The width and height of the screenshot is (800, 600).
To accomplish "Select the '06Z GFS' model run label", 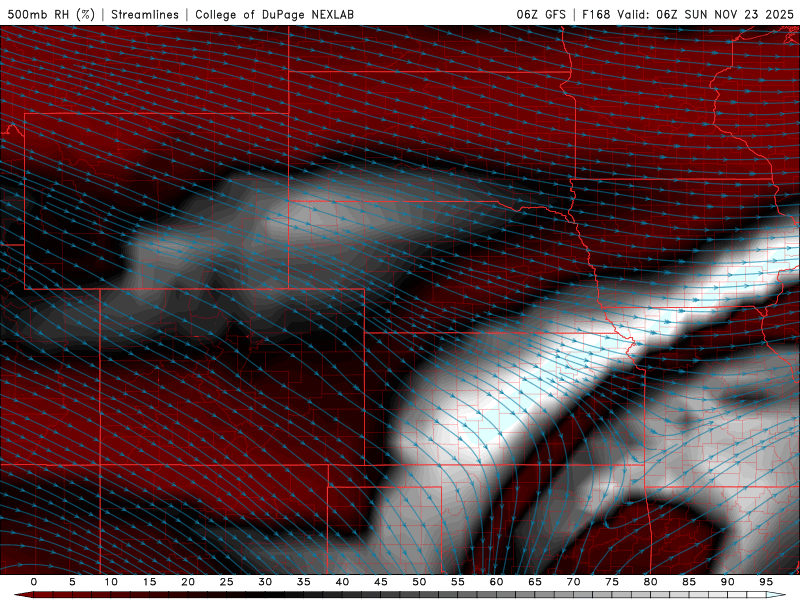I will (x=541, y=14).
